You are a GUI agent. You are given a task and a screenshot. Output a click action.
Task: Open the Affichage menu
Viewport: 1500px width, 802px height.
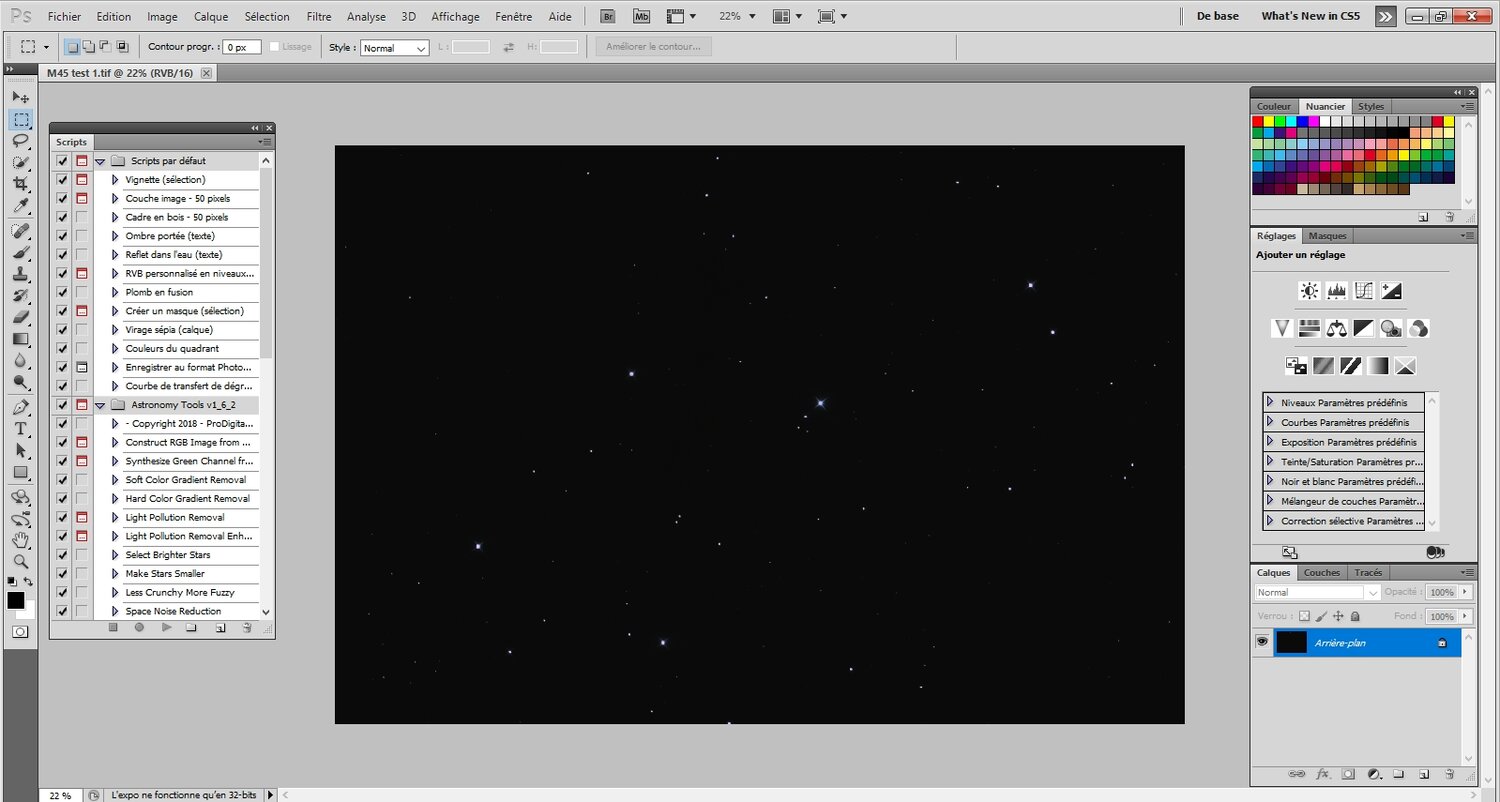click(x=455, y=16)
